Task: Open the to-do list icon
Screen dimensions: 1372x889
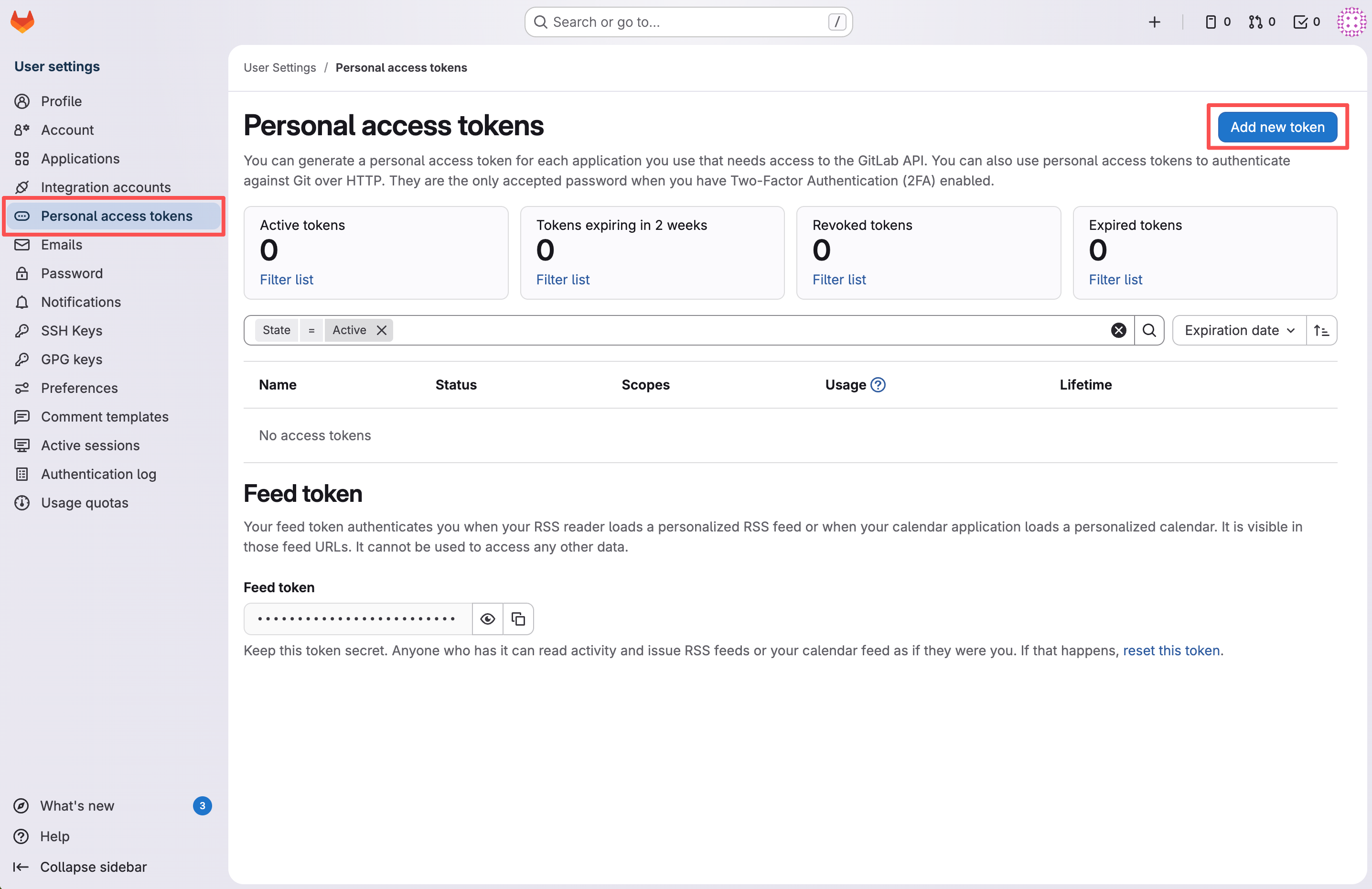Action: pyautogui.click(x=1306, y=22)
